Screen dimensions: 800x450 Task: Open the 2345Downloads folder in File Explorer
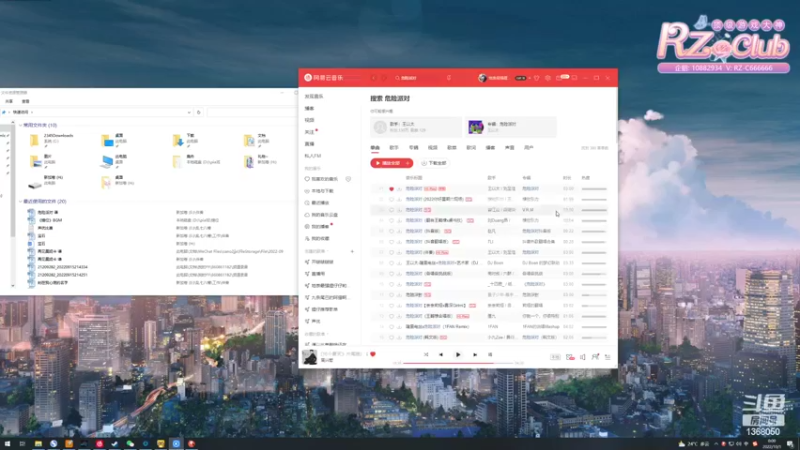click(x=54, y=139)
